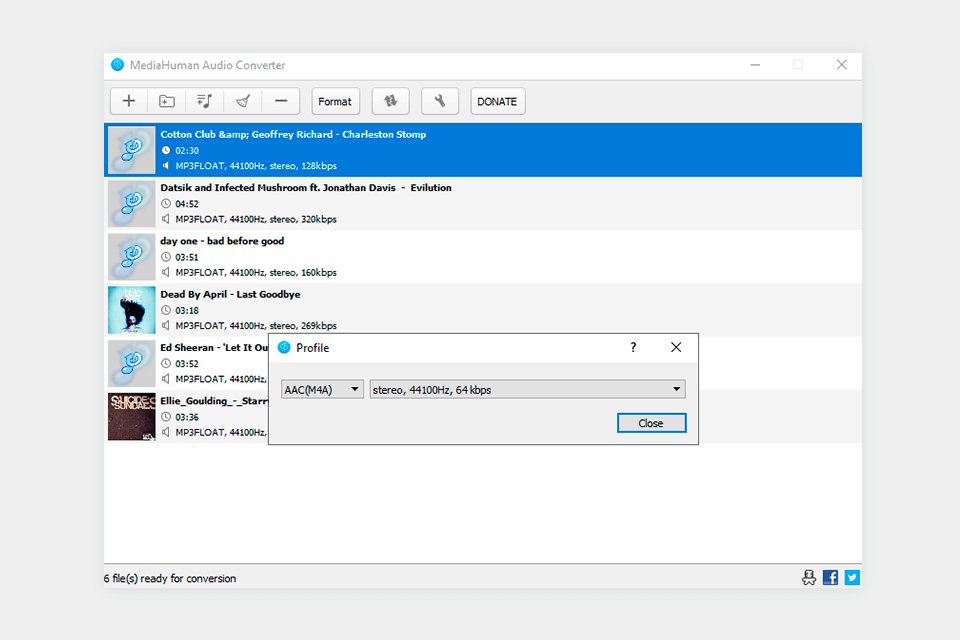Start conversion with the arrows icon
Image resolution: width=960 pixels, height=640 pixels.
click(390, 101)
